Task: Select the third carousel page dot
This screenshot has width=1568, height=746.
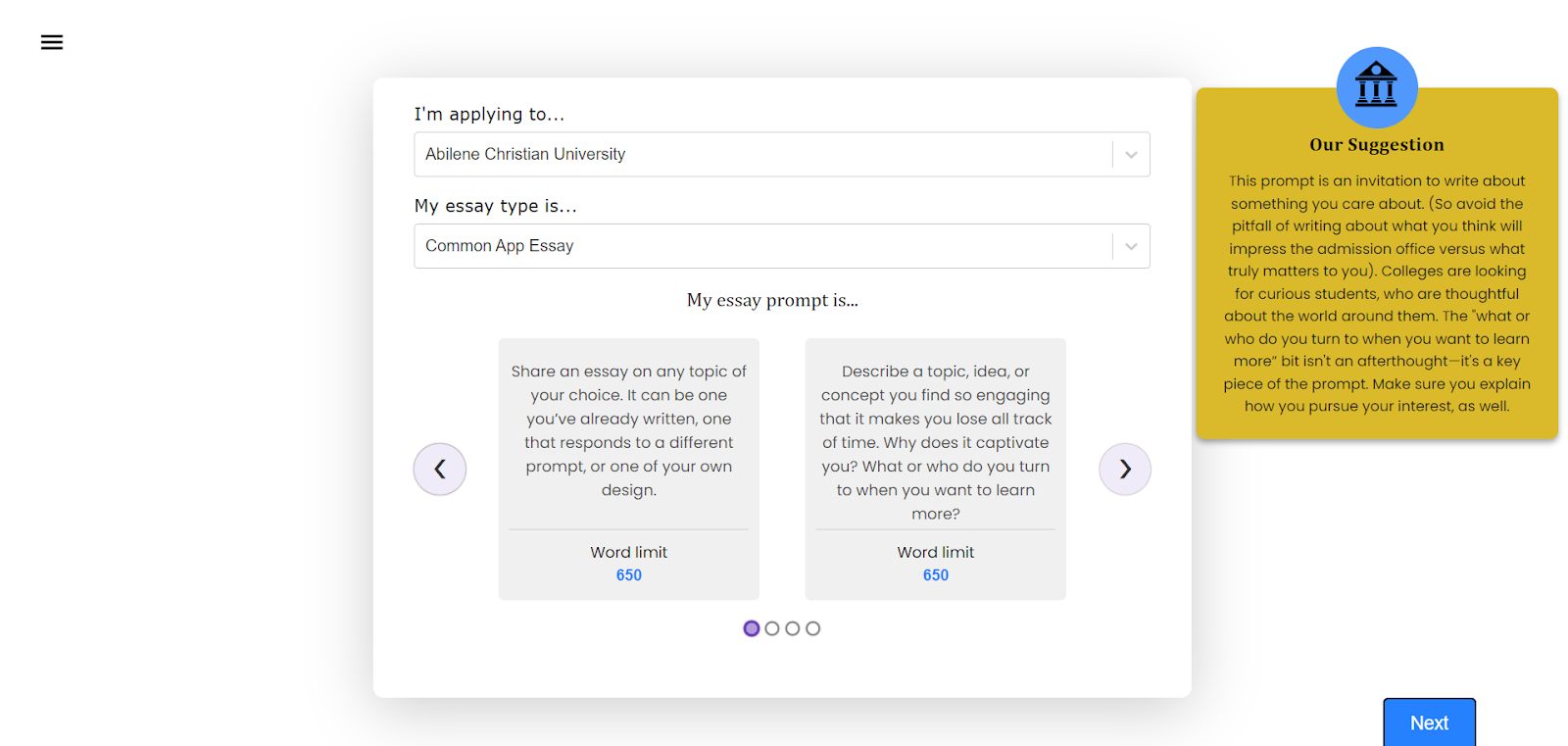Action: pyautogui.click(x=793, y=628)
